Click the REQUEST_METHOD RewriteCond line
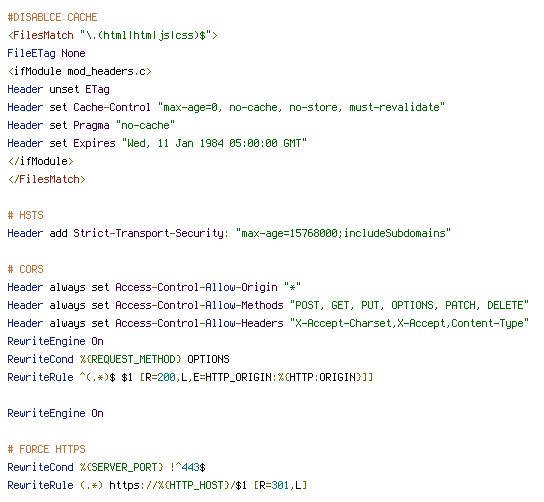The width and height of the screenshot is (544, 502). [x=118, y=359]
